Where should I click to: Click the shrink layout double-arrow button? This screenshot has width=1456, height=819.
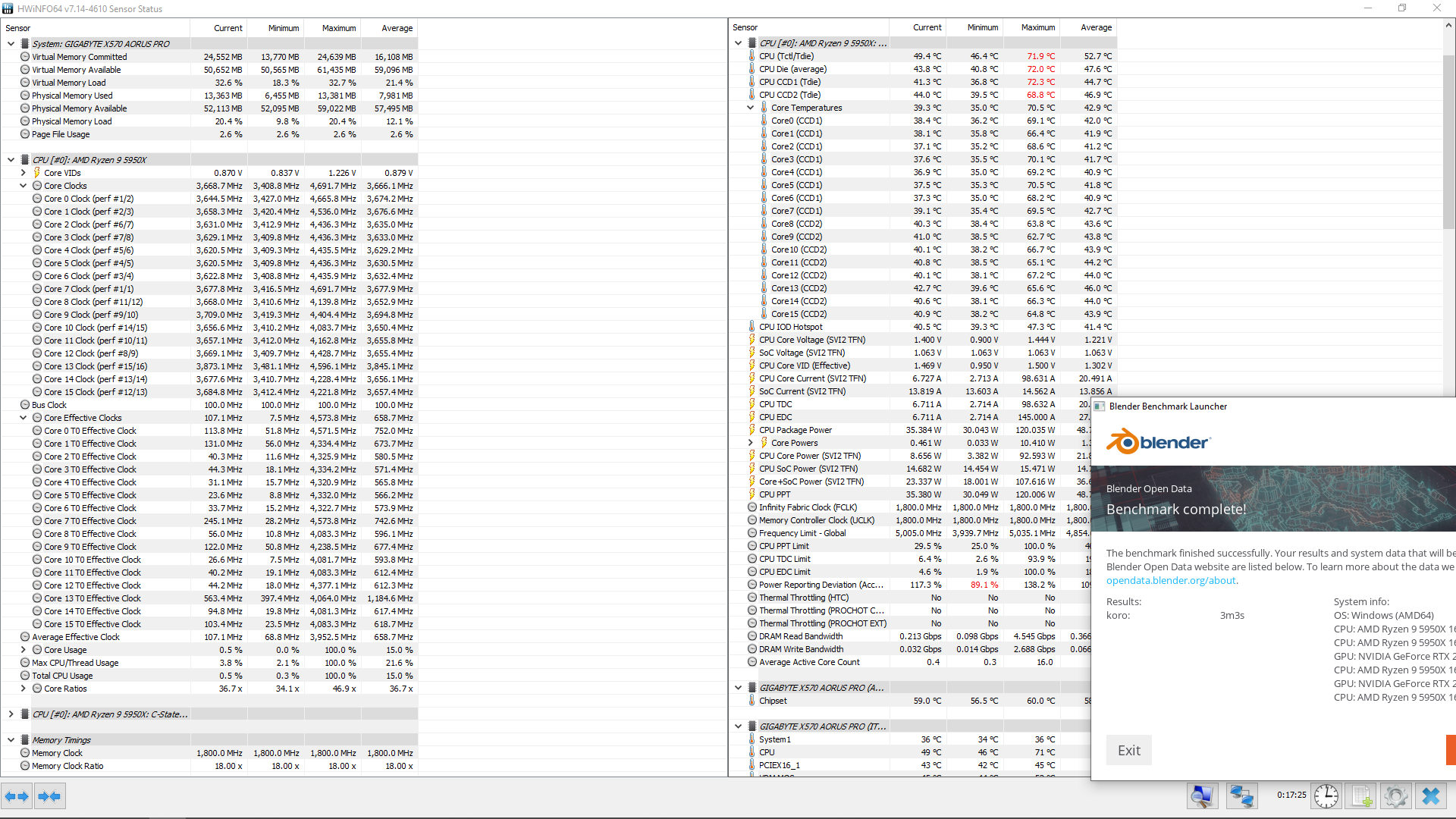coord(49,796)
